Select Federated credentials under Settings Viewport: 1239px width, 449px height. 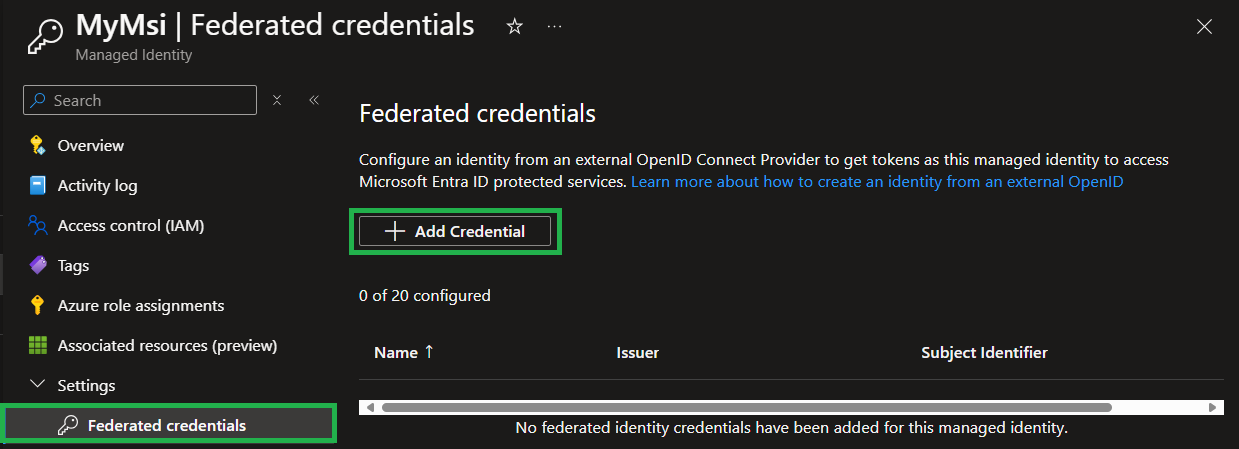[x=167, y=425]
